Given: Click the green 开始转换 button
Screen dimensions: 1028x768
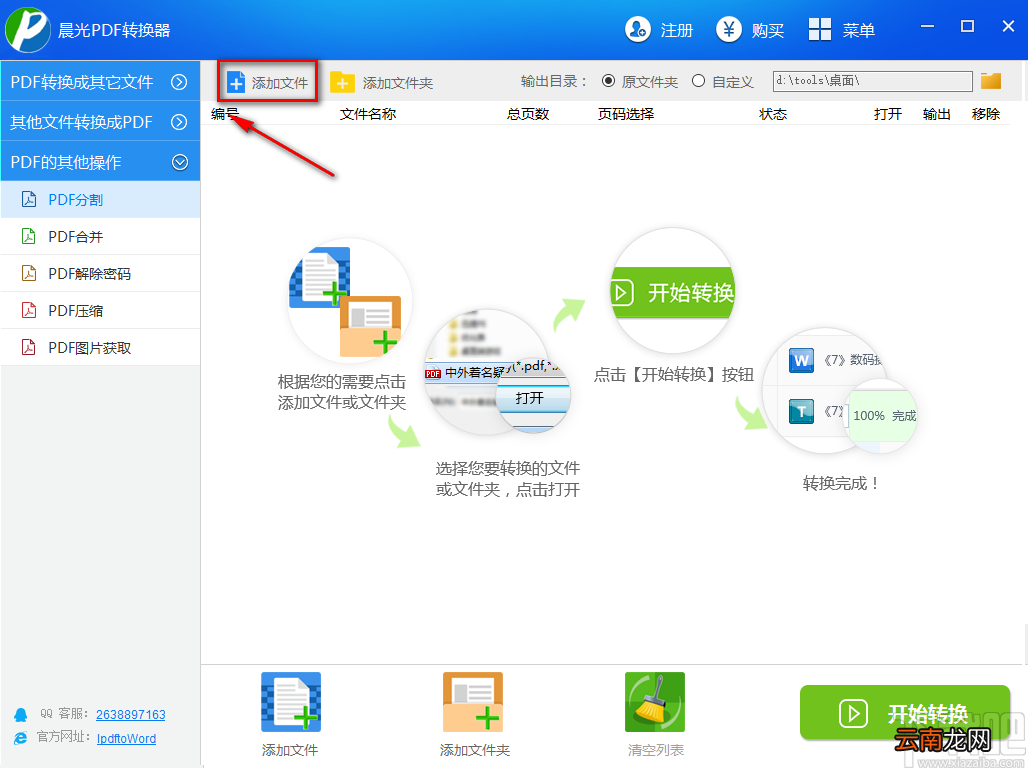Looking at the screenshot, I should pos(905,712).
